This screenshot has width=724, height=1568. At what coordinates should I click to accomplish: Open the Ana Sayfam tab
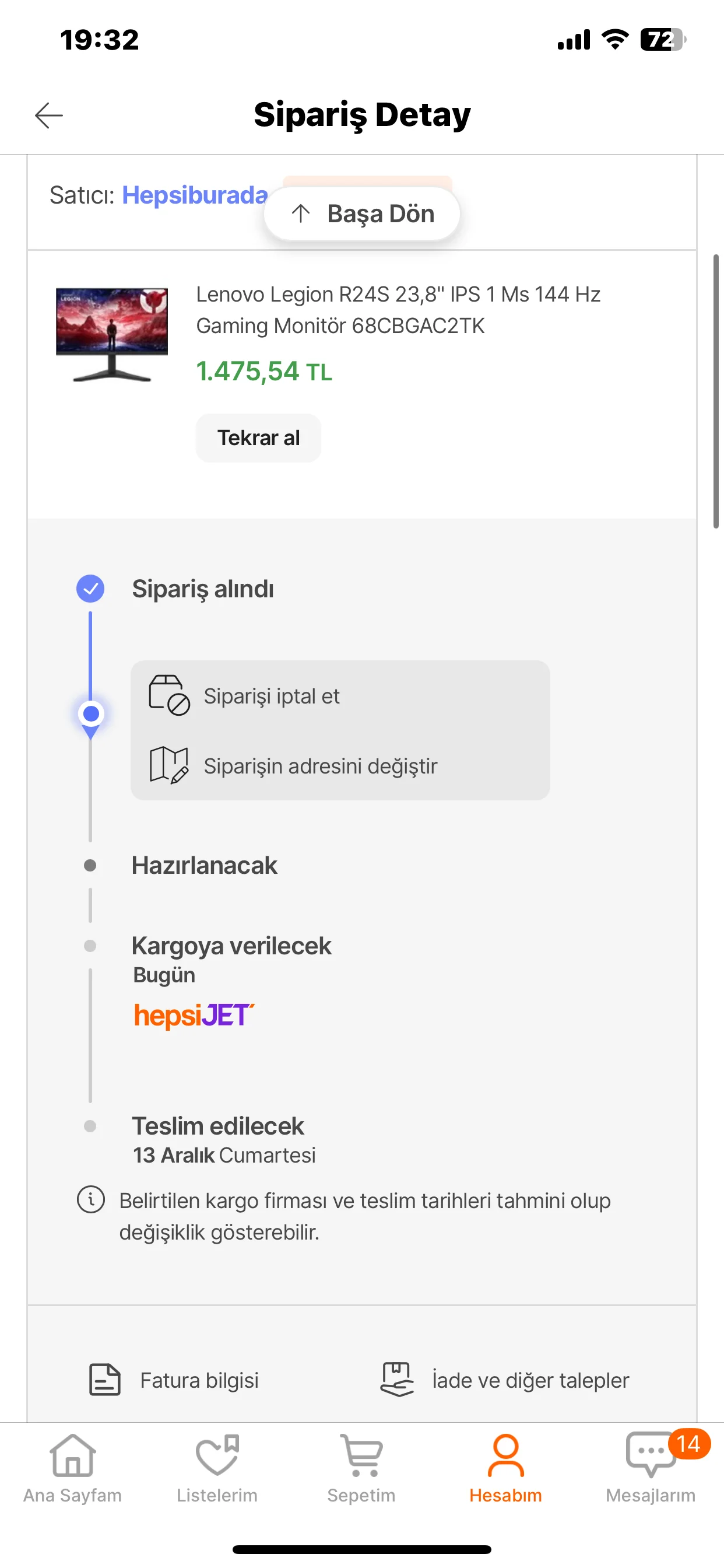pos(72,1467)
